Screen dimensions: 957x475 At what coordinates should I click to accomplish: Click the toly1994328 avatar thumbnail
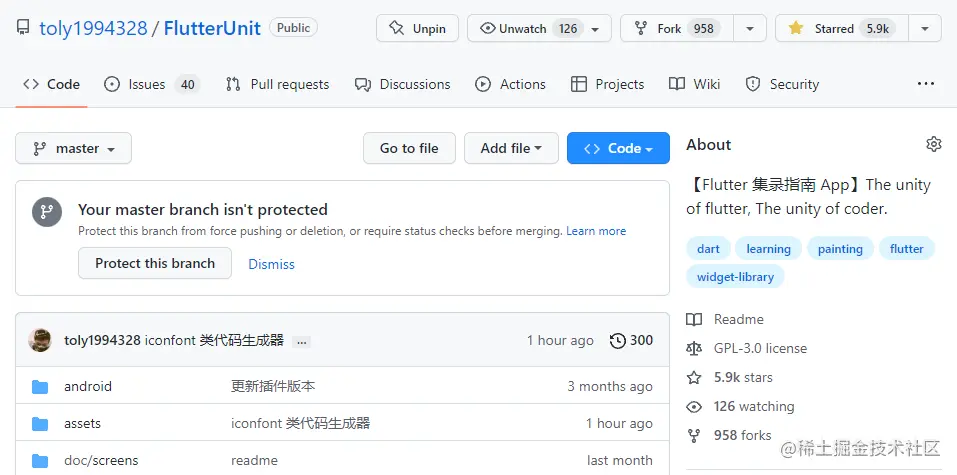[x=40, y=340]
